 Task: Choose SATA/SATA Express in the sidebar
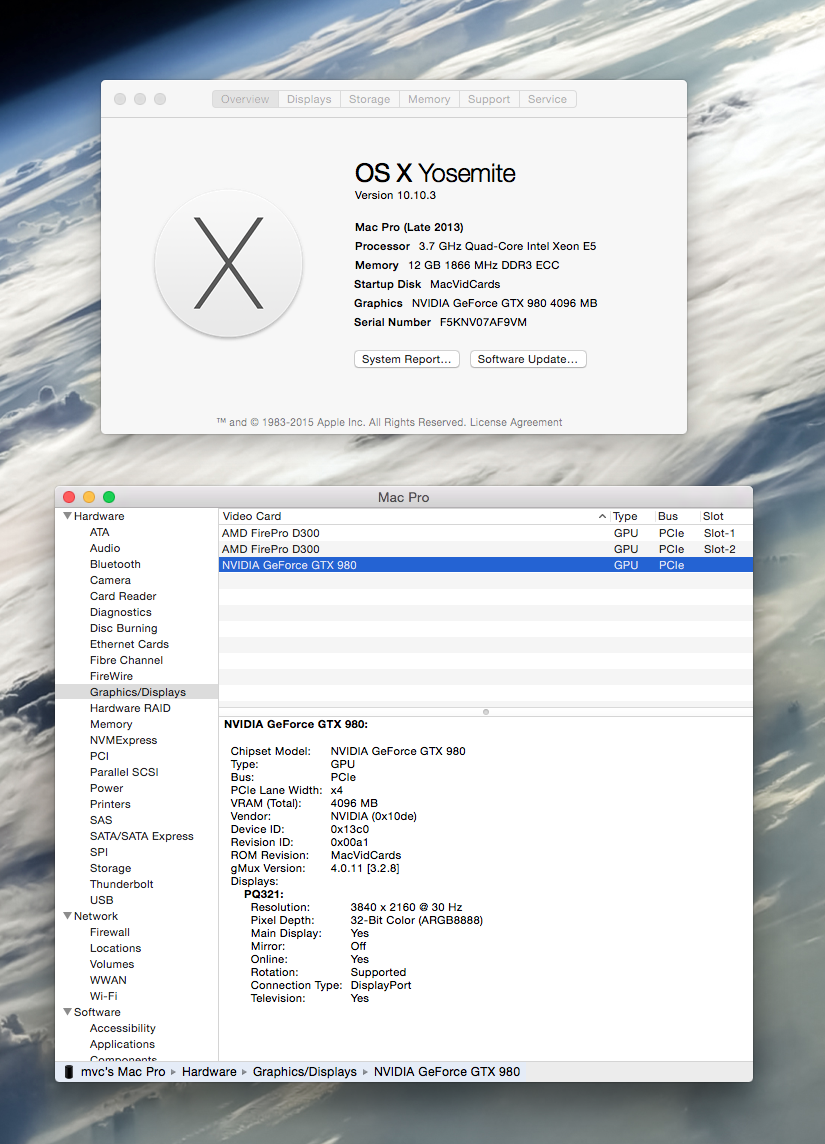pyautogui.click(x=142, y=837)
